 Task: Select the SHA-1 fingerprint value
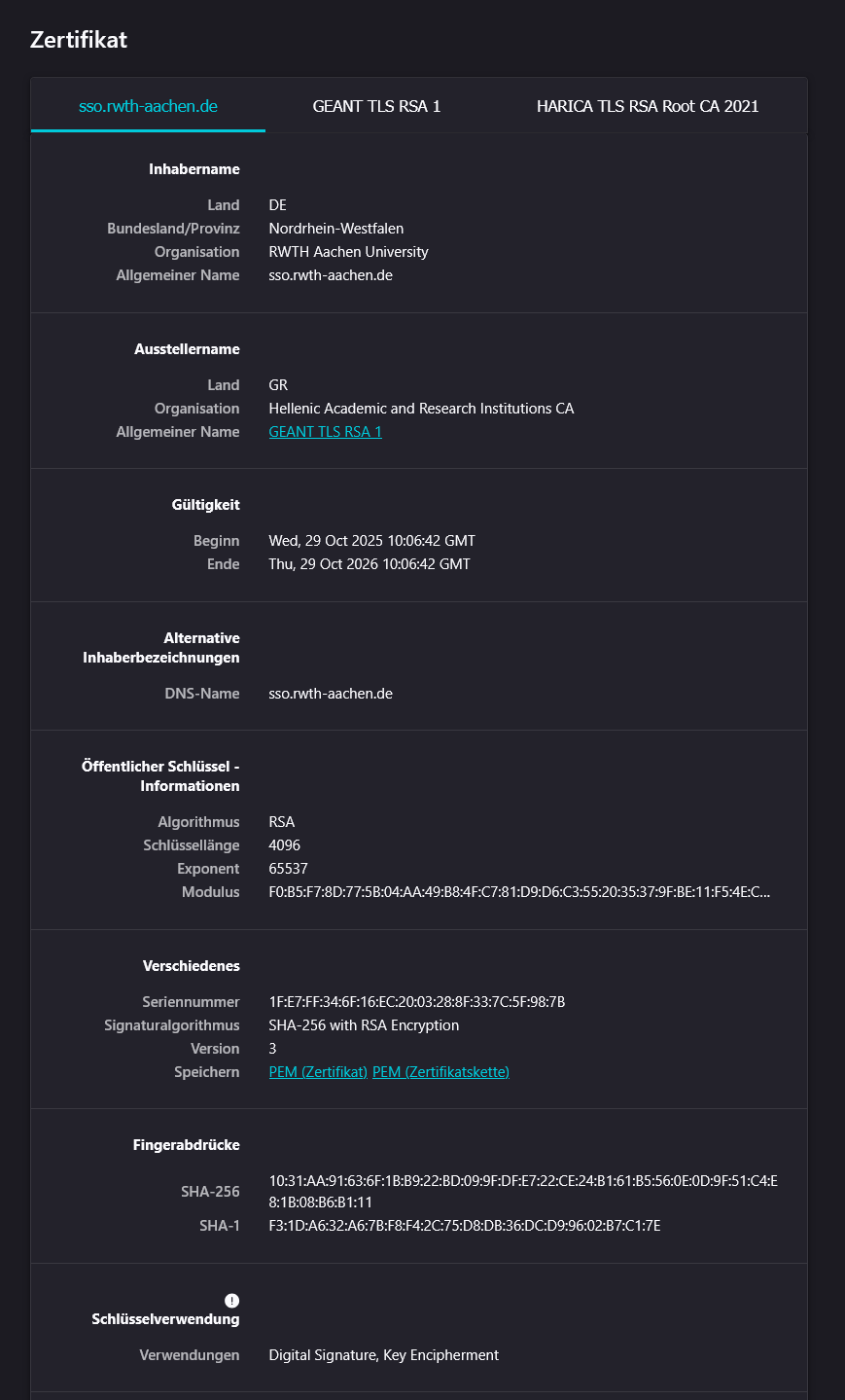point(465,1225)
